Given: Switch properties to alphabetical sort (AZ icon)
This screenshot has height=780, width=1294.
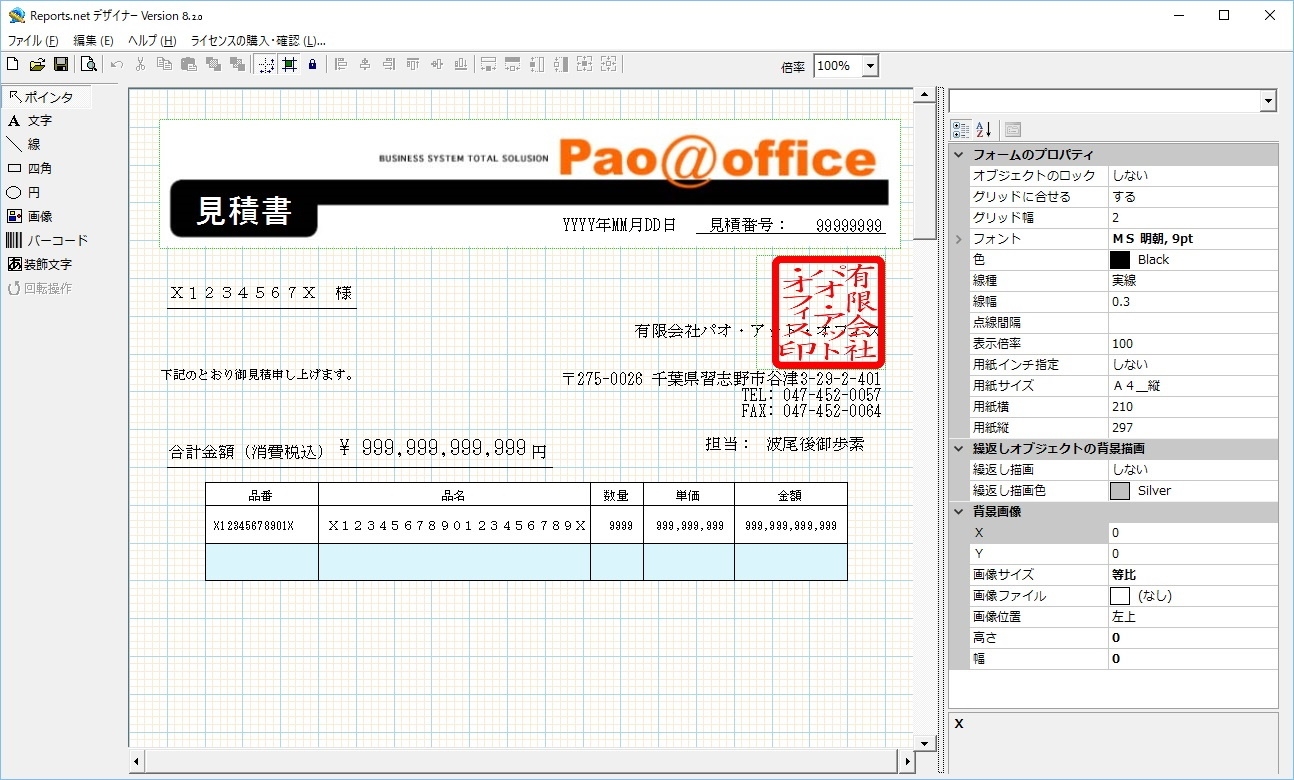Looking at the screenshot, I should (984, 129).
